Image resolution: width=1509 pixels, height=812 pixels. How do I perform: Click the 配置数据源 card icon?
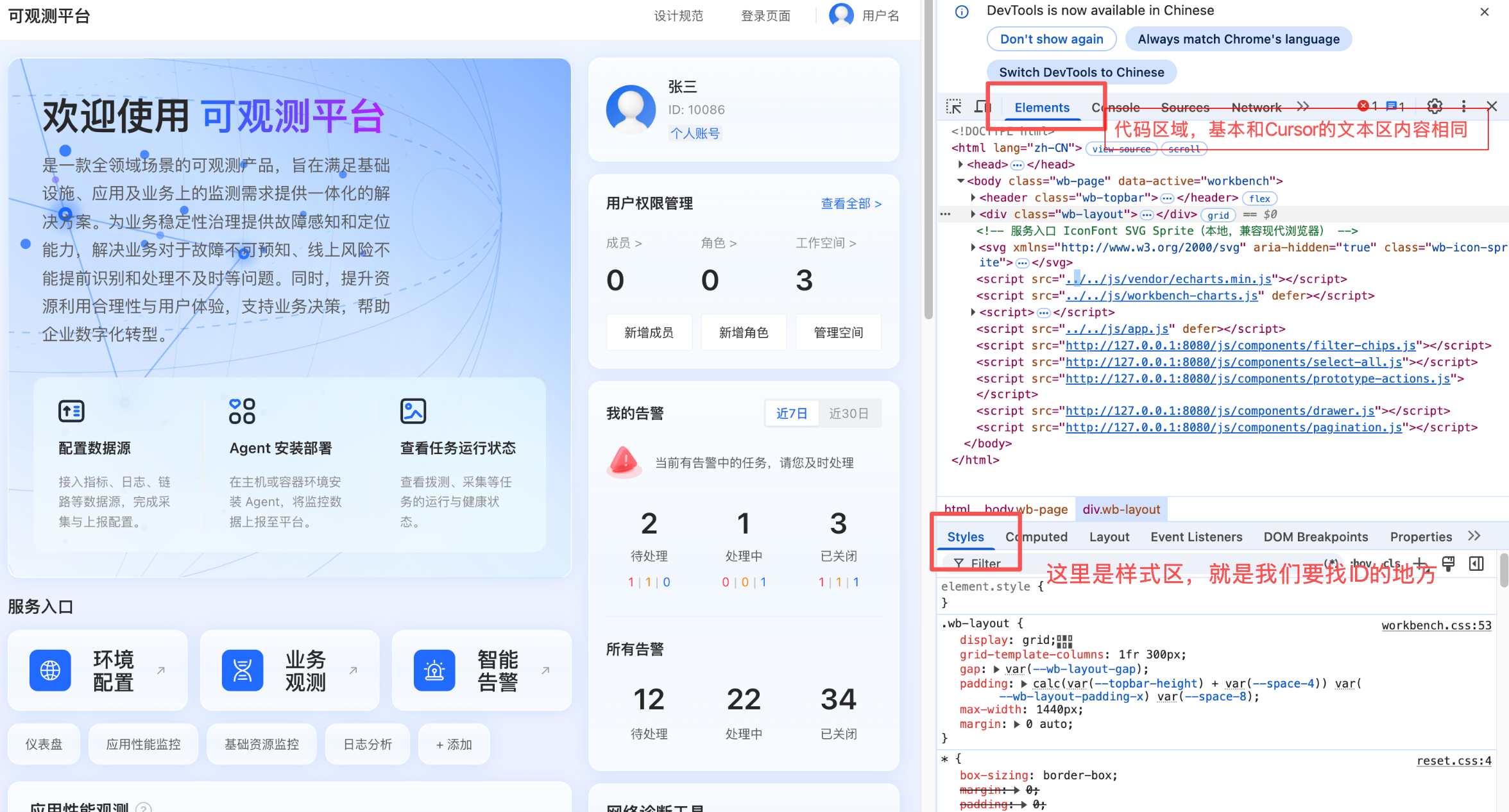point(71,411)
